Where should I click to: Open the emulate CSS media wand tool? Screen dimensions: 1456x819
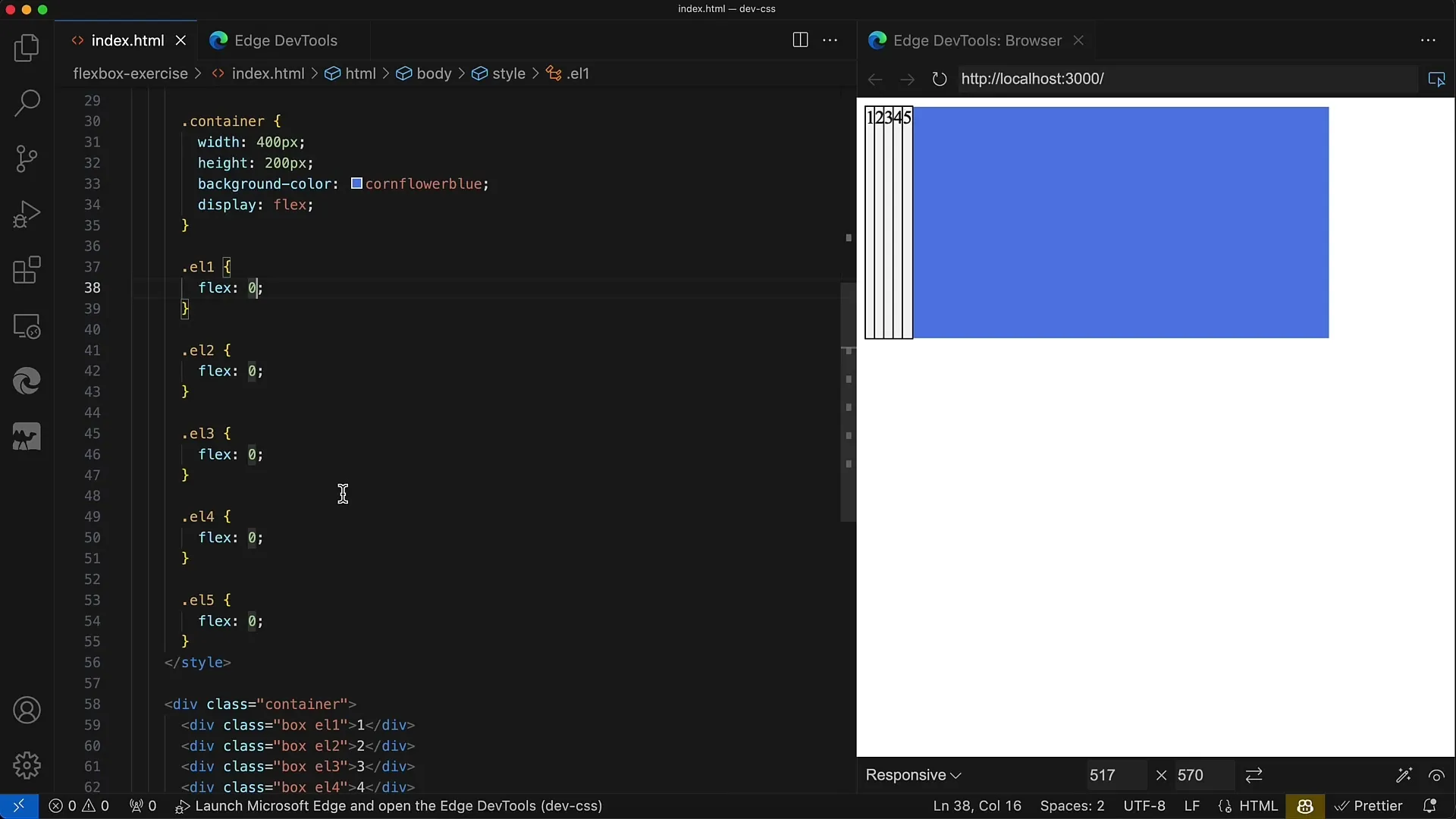click(x=1404, y=775)
